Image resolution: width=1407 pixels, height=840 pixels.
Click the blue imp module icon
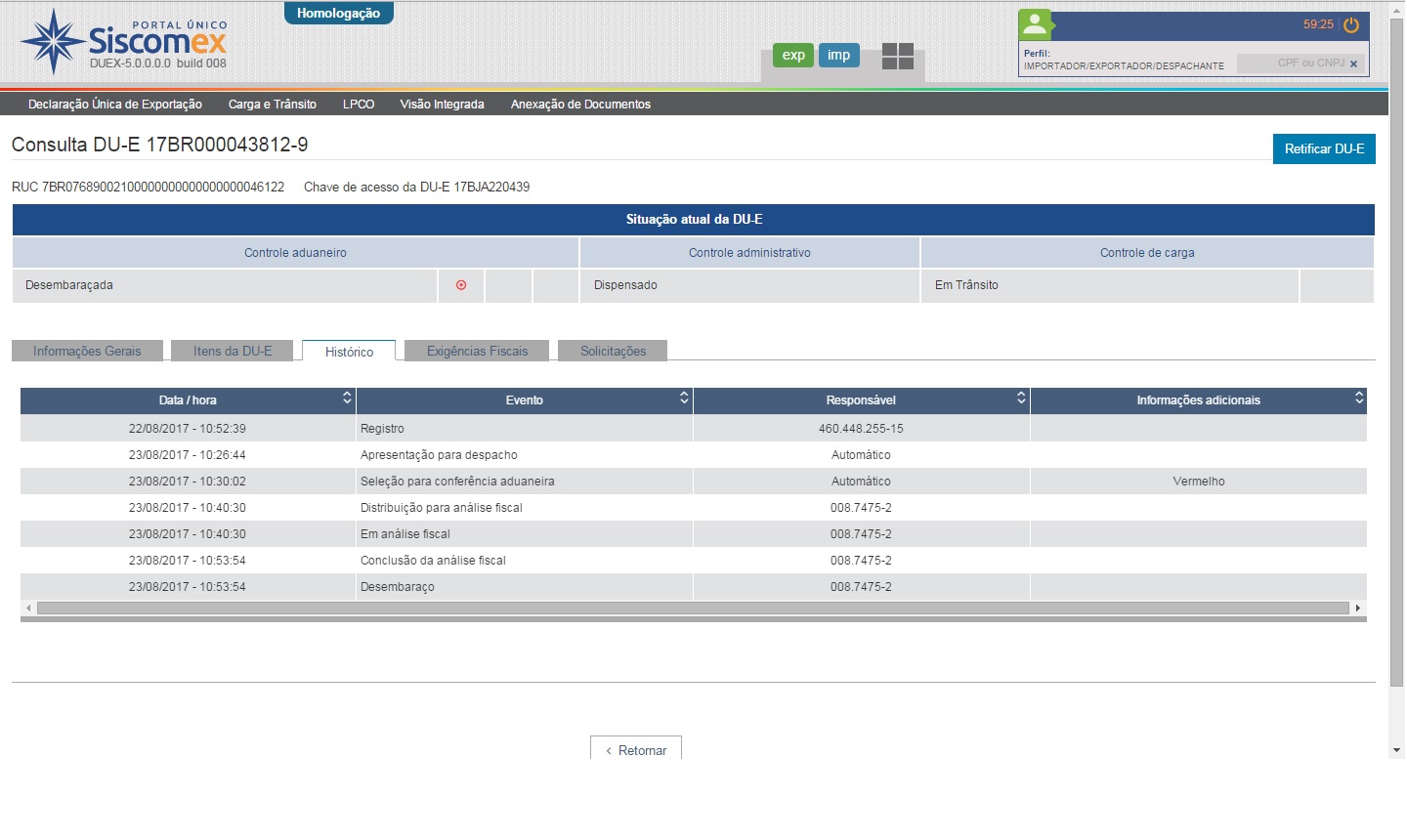tap(838, 56)
